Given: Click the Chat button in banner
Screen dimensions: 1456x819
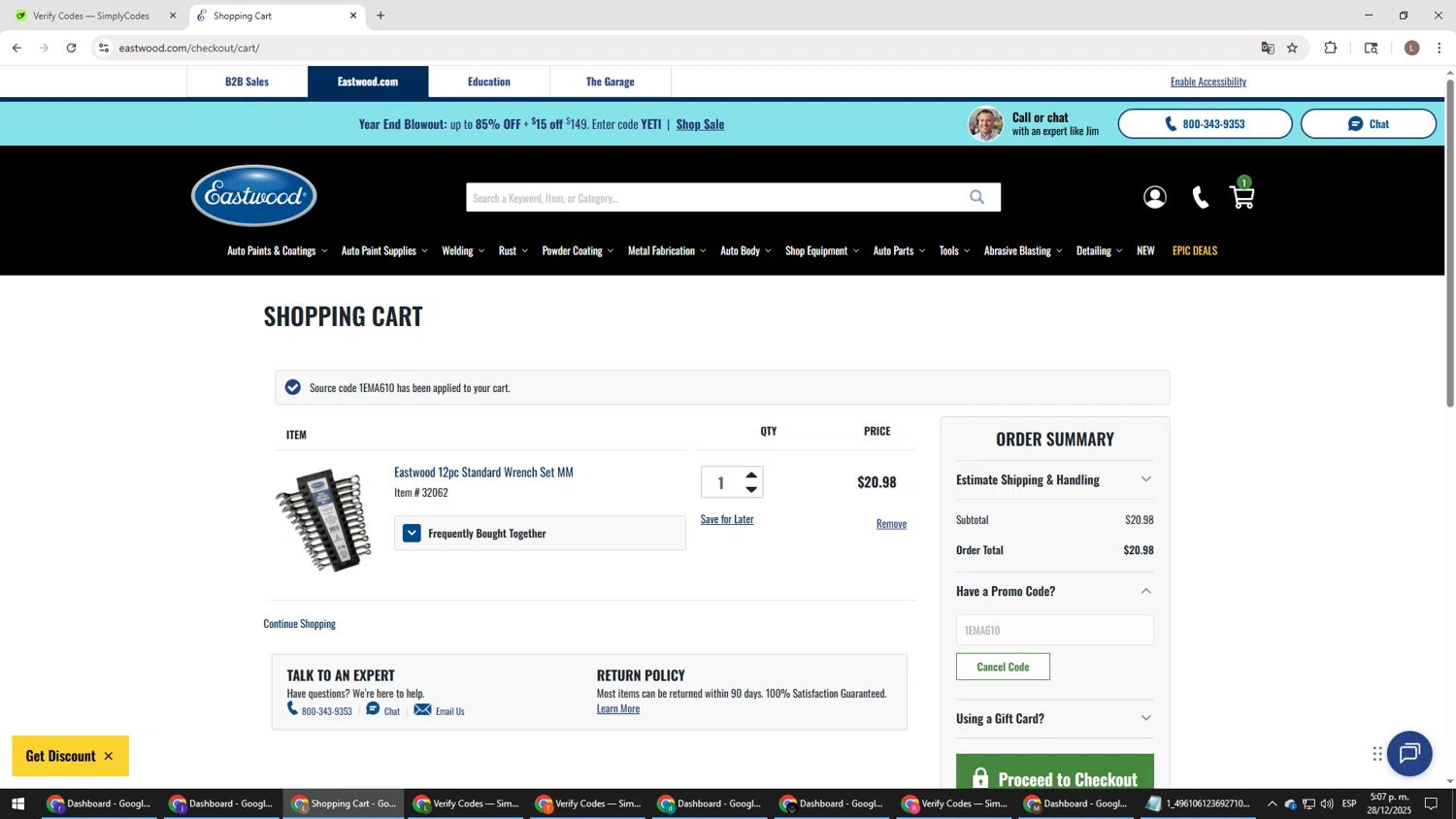Looking at the screenshot, I should 1368,124.
